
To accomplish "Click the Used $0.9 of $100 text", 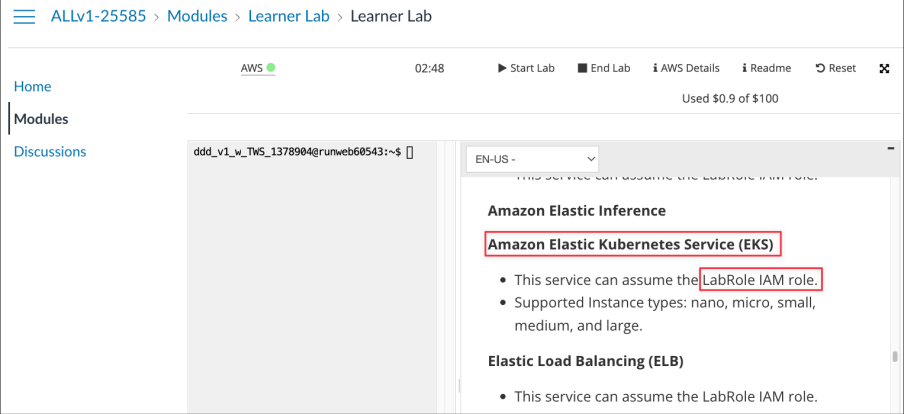I will tap(730, 99).
